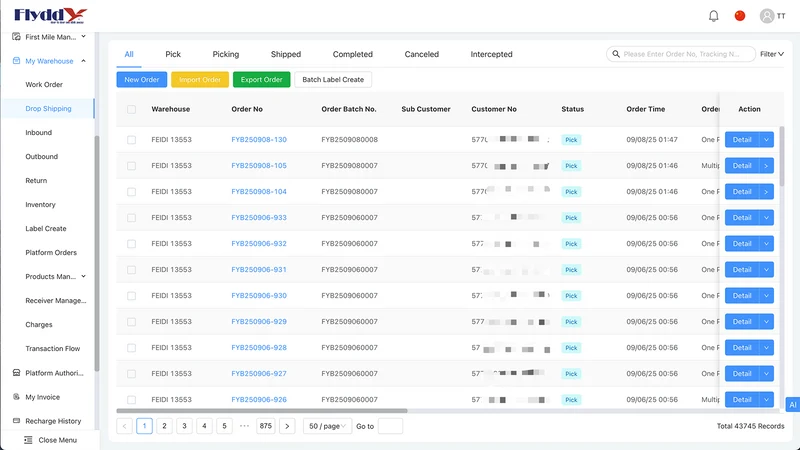Click the pagination ellipsis jump button
800x450 pixels.
[244, 426]
